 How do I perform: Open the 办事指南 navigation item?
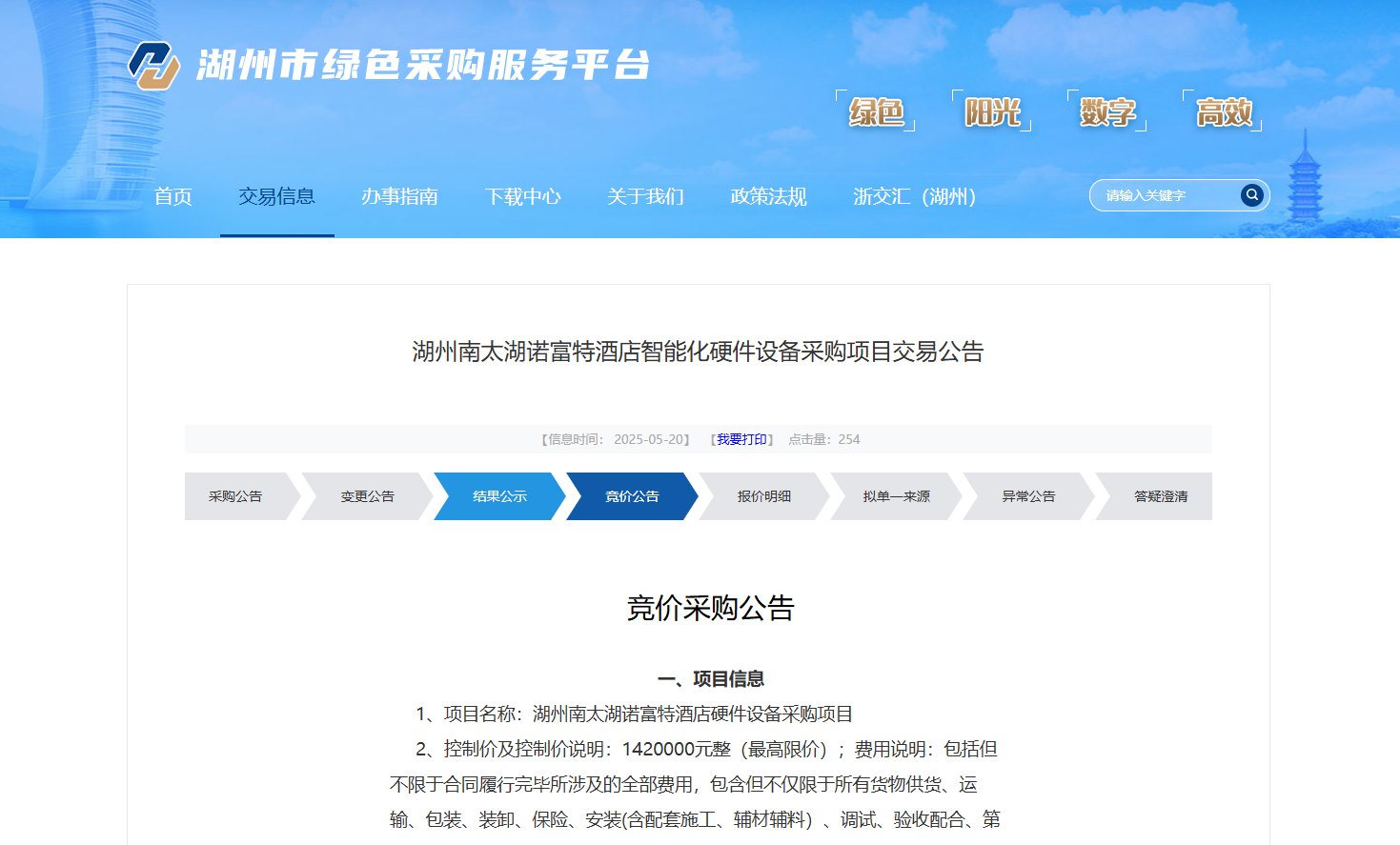[400, 196]
